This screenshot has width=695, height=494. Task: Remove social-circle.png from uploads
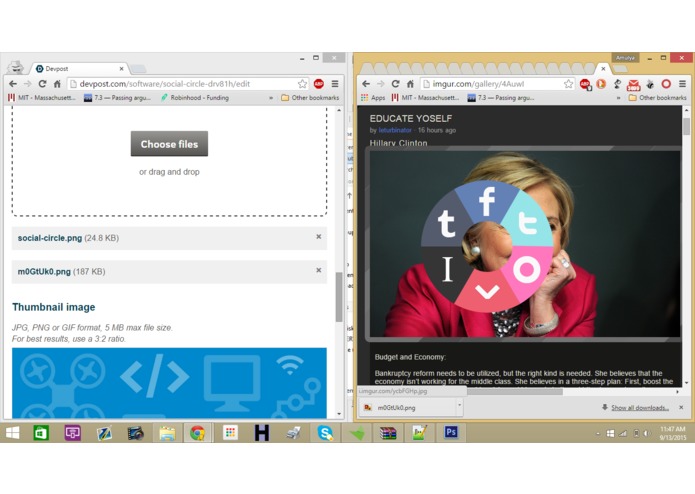(318, 237)
